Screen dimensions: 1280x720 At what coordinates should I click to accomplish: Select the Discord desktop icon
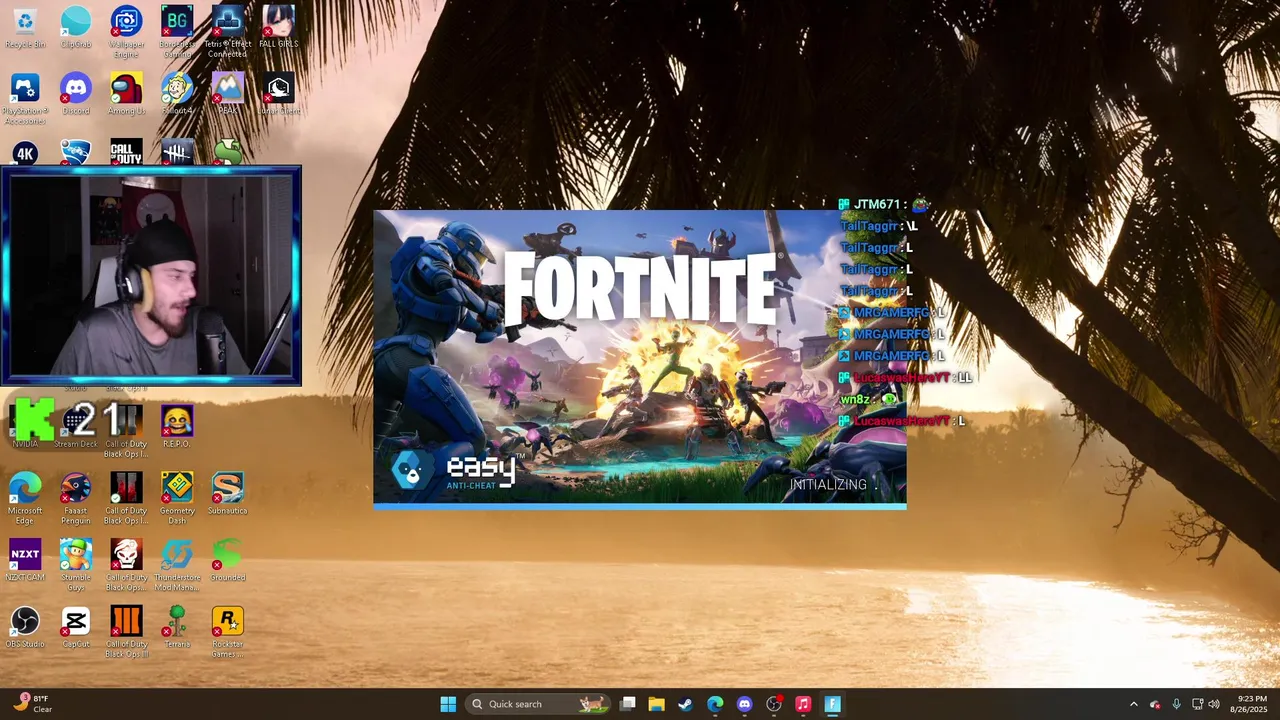[76, 94]
